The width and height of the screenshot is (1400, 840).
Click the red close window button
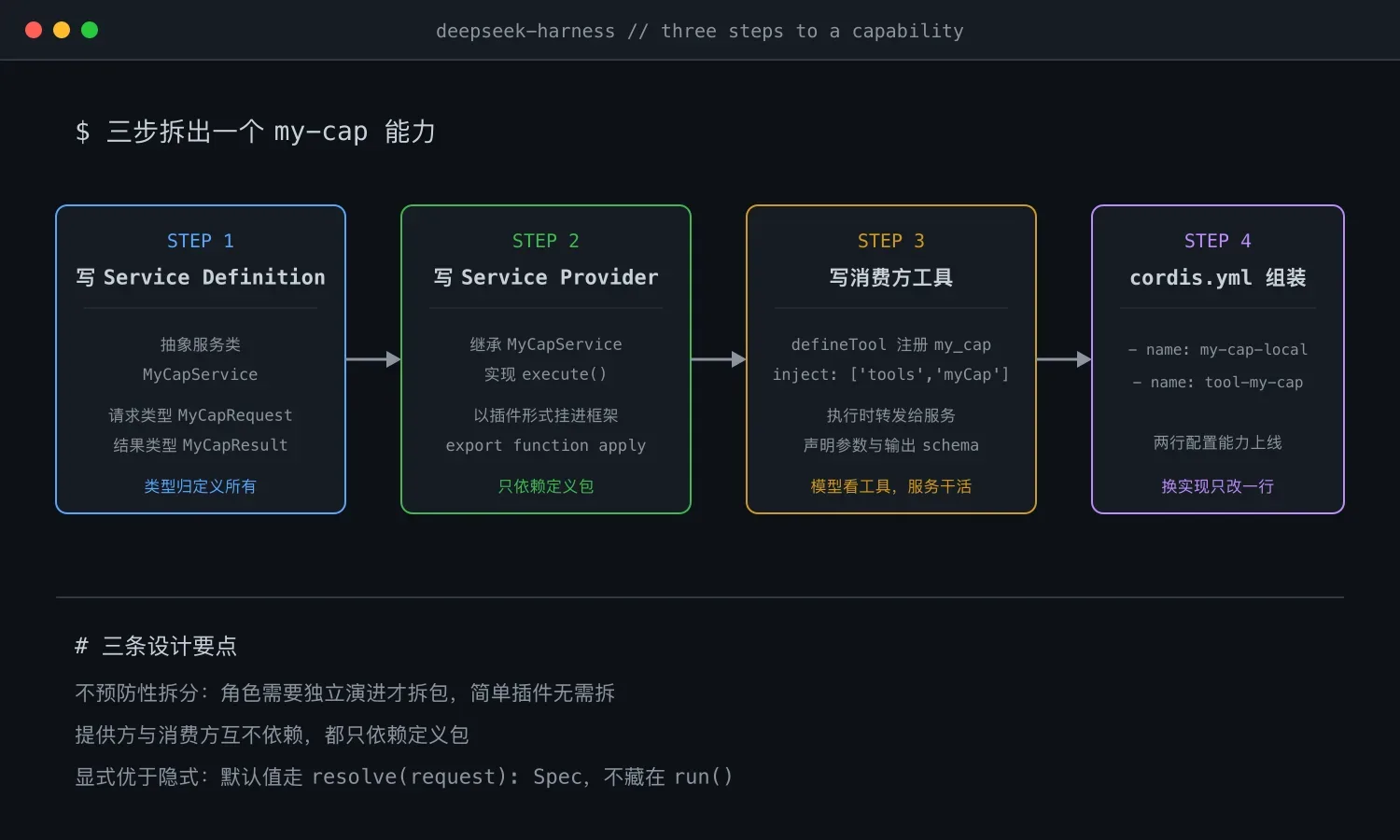click(34, 30)
